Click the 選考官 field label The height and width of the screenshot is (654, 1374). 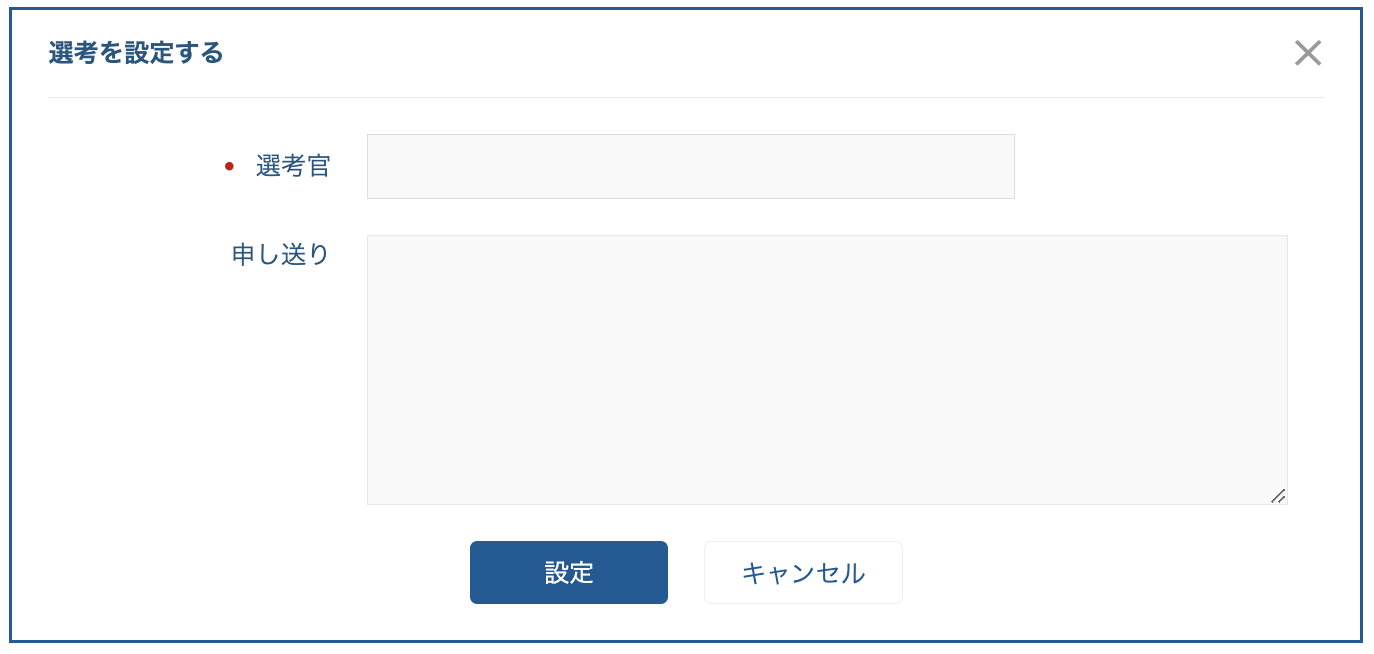(293, 167)
